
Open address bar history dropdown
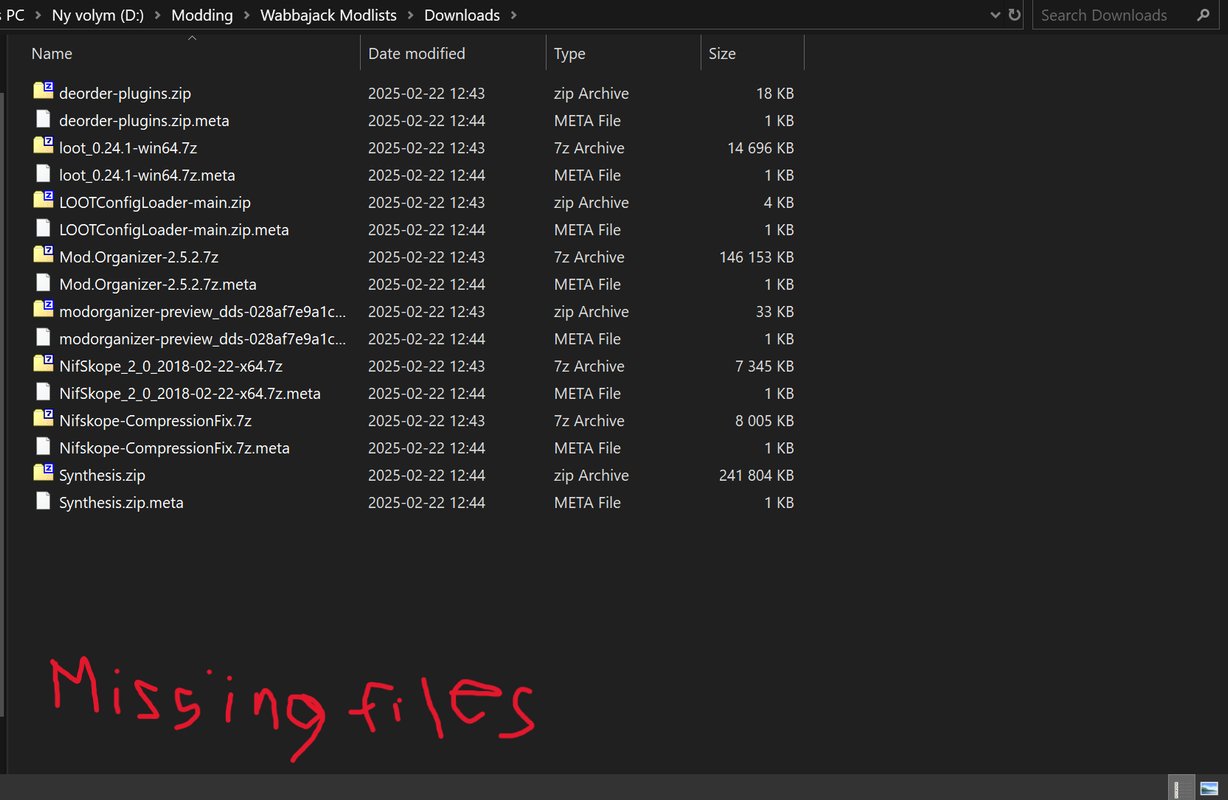click(995, 15)
